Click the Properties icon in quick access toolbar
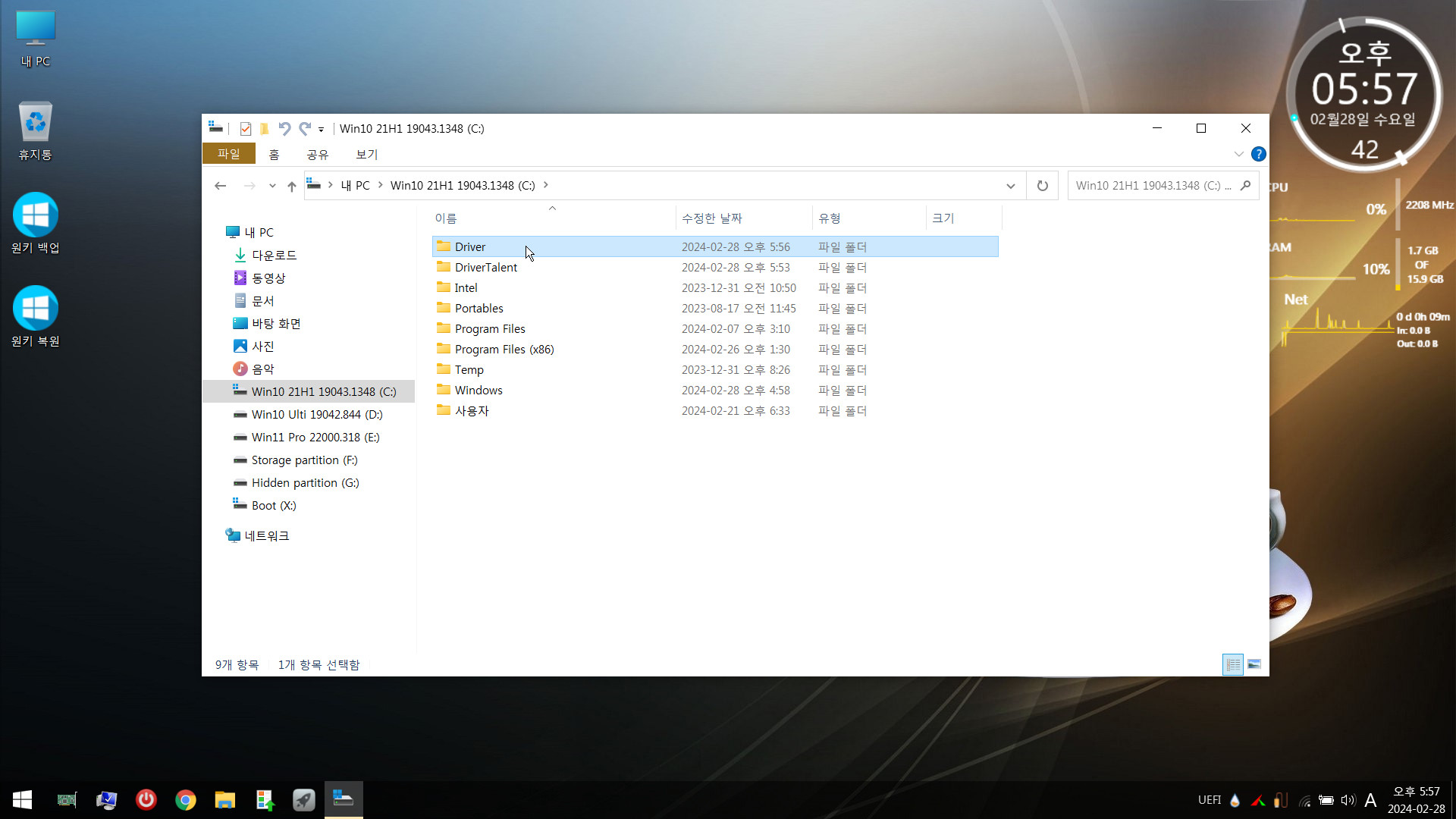Image resolution: width=1456 pixels, height=819 pixels. coord(245,129)
